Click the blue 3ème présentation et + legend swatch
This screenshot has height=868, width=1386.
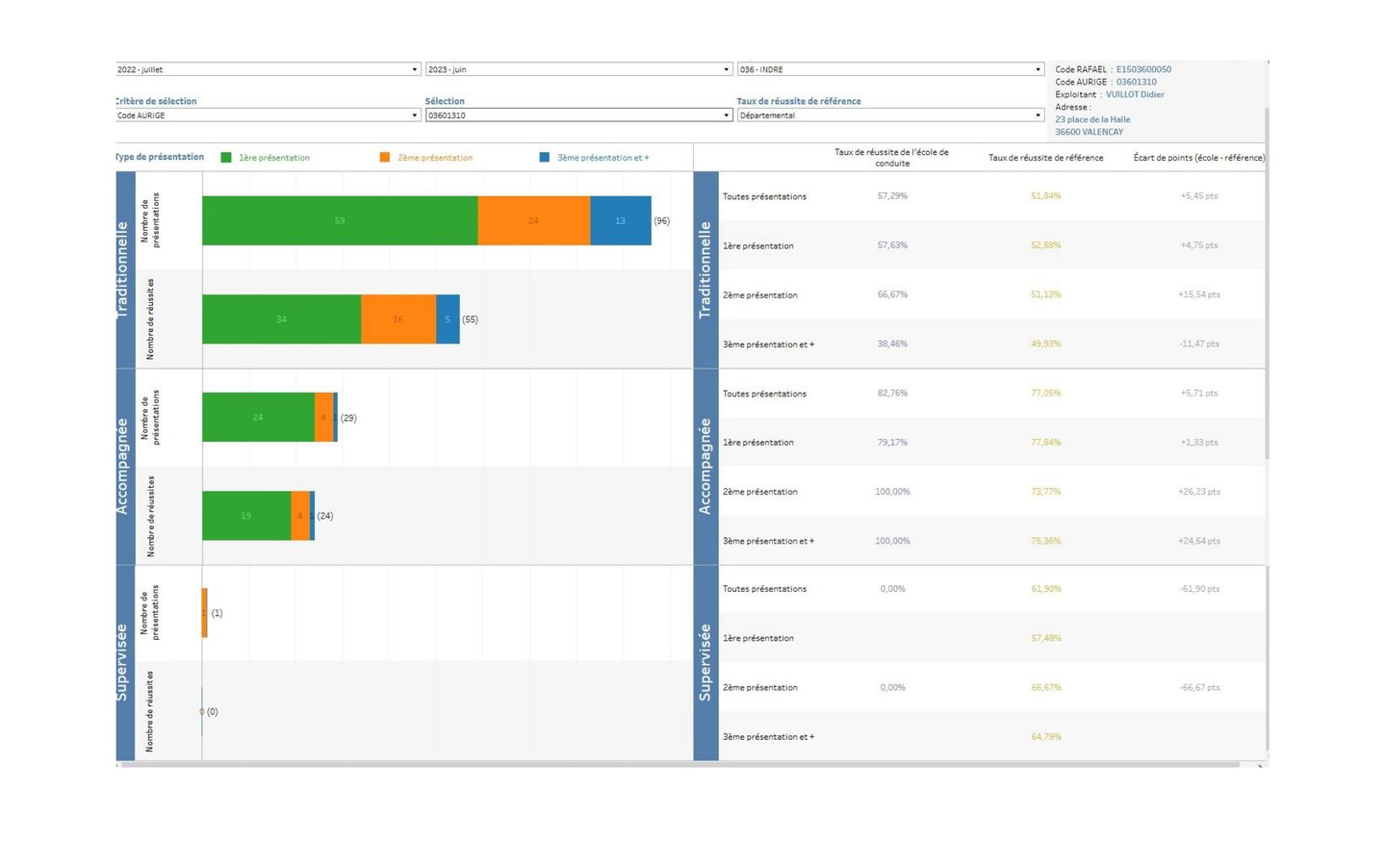[545, 158]
